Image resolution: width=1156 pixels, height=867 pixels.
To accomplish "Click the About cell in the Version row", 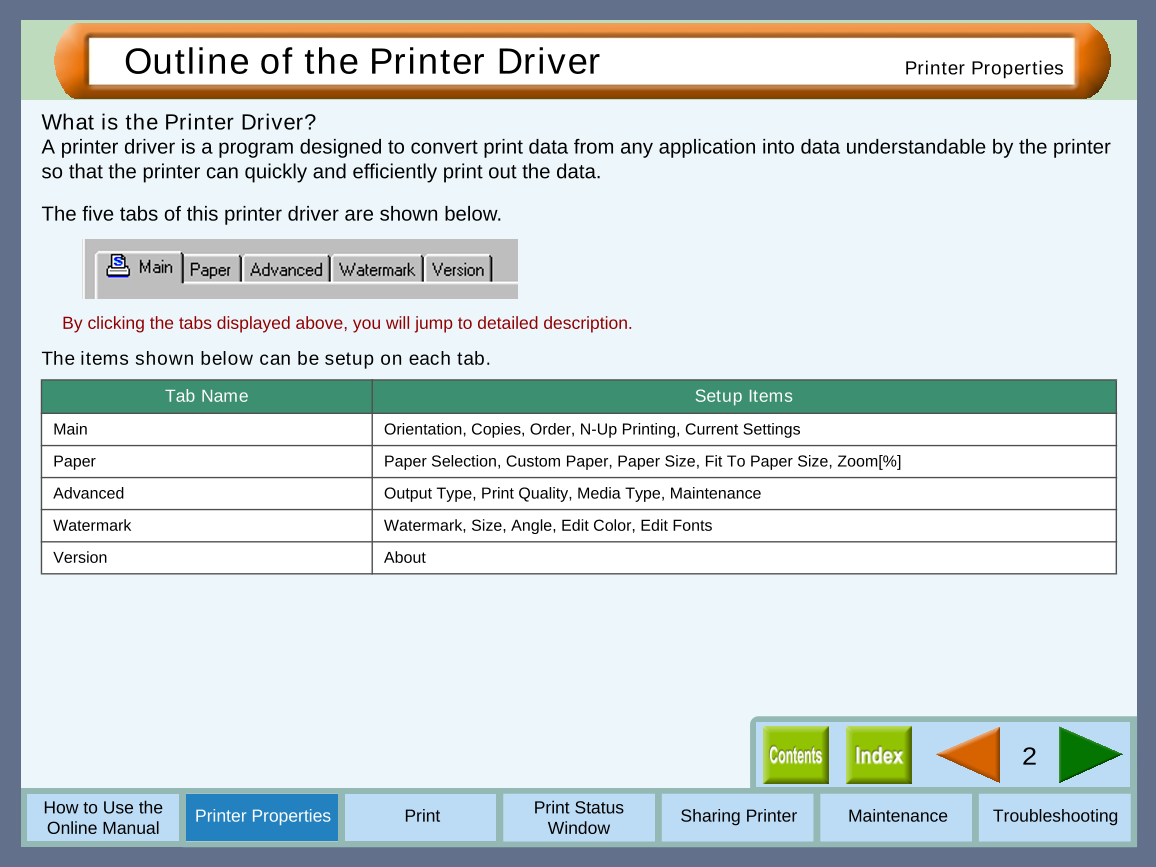I will coord(744,557).
